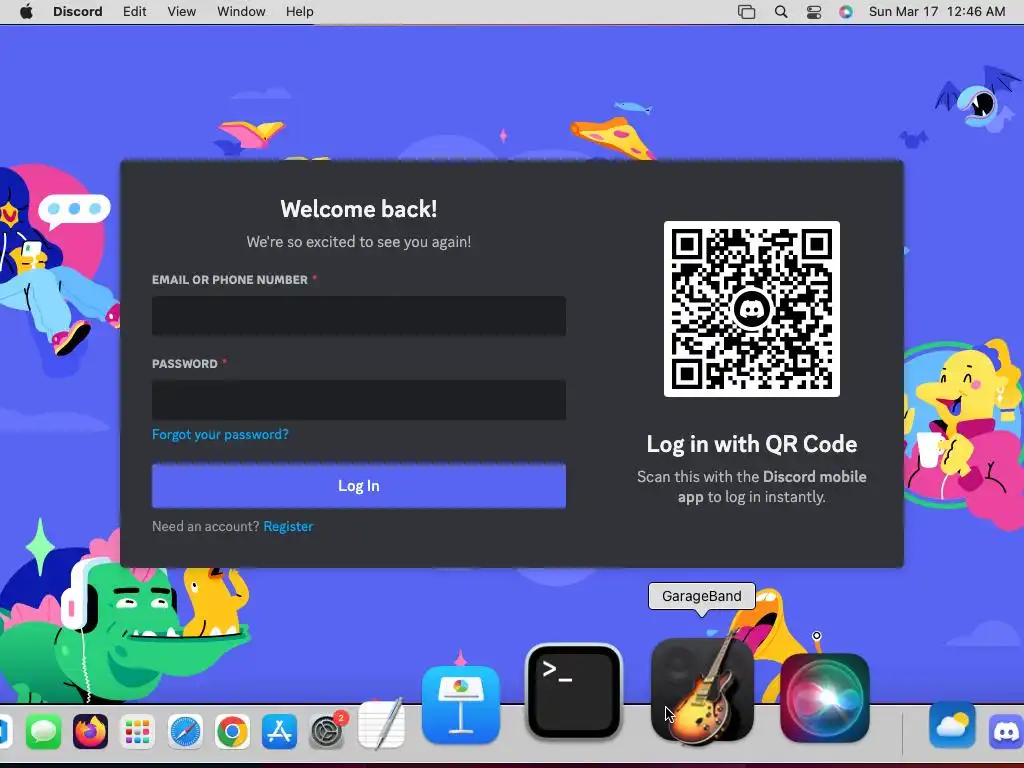The height and width of the screenshot is (768, 1024).
Task: Open Messages from the dock
Action: click(x=43, y=731)
